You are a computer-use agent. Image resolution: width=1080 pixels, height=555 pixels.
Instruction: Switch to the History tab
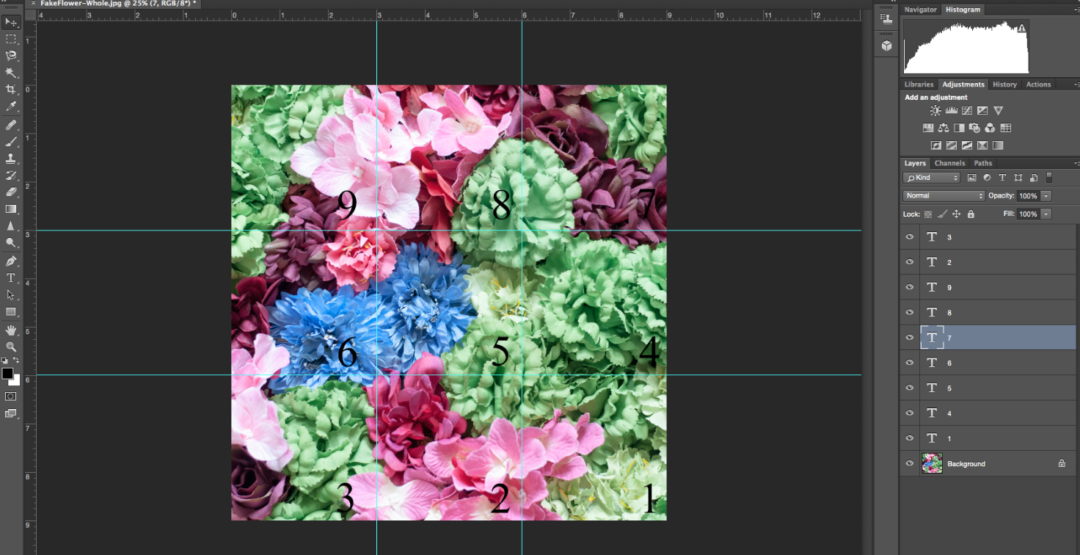point(1004,85)
